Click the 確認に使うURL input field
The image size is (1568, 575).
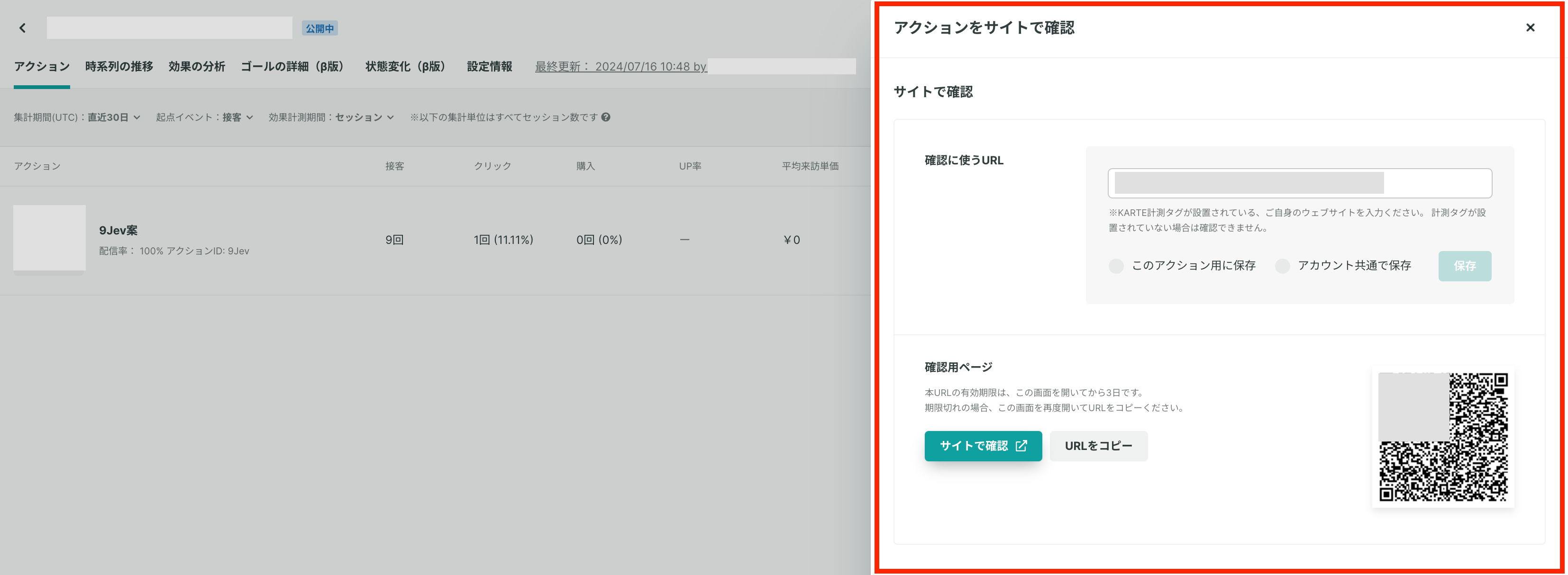pyautogui.click(x=1300, y=183)
